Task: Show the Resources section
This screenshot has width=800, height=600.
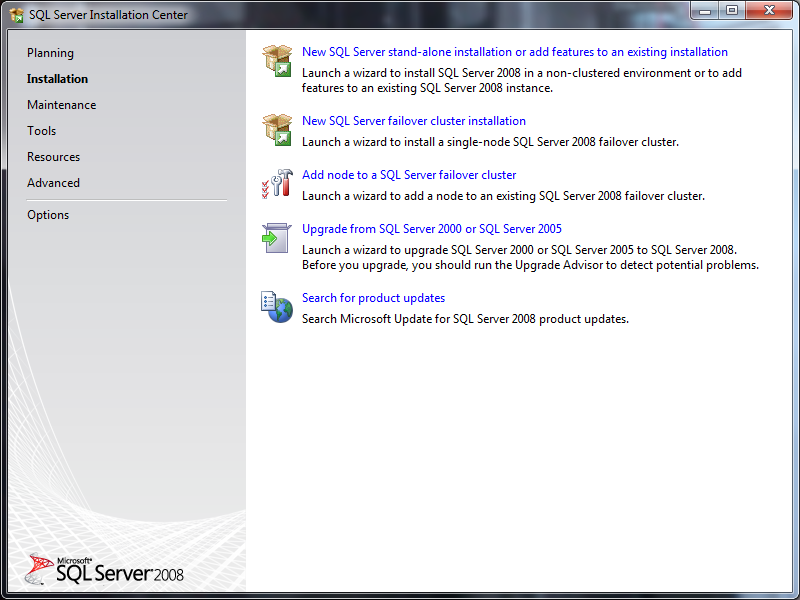Action: click(x=53, y=157)
